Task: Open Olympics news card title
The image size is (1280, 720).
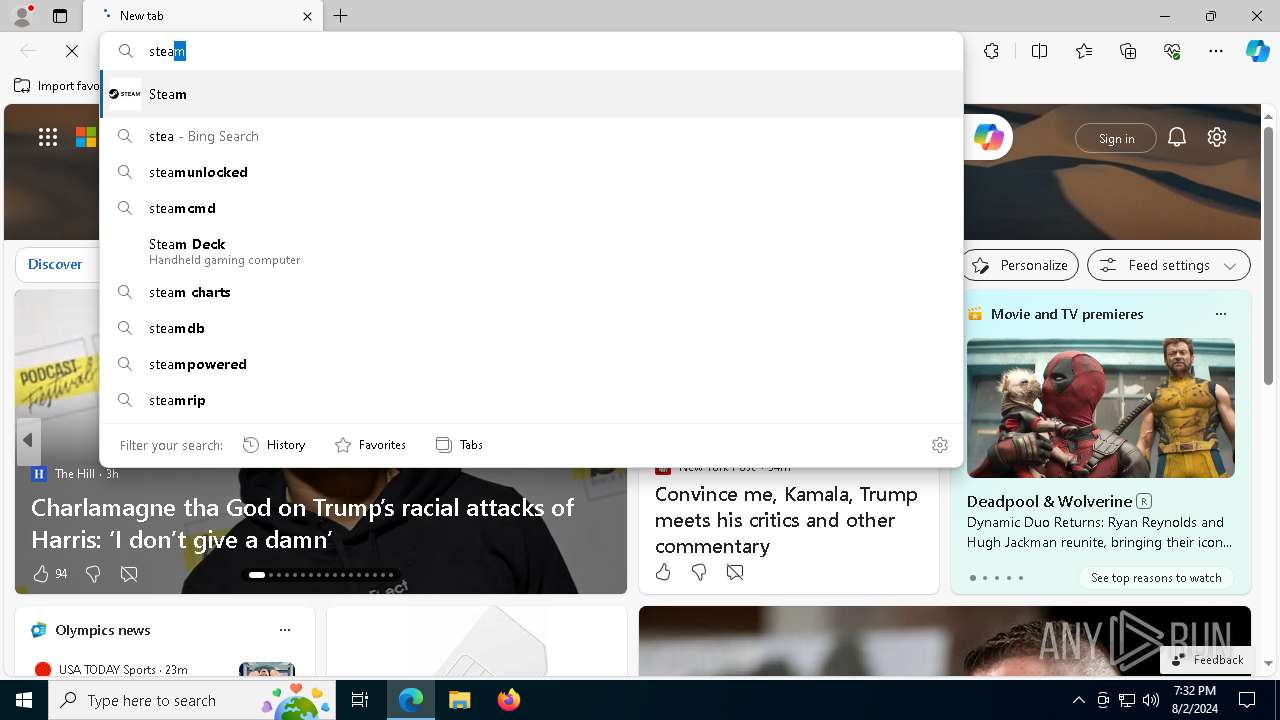Action: pos(103,630)
